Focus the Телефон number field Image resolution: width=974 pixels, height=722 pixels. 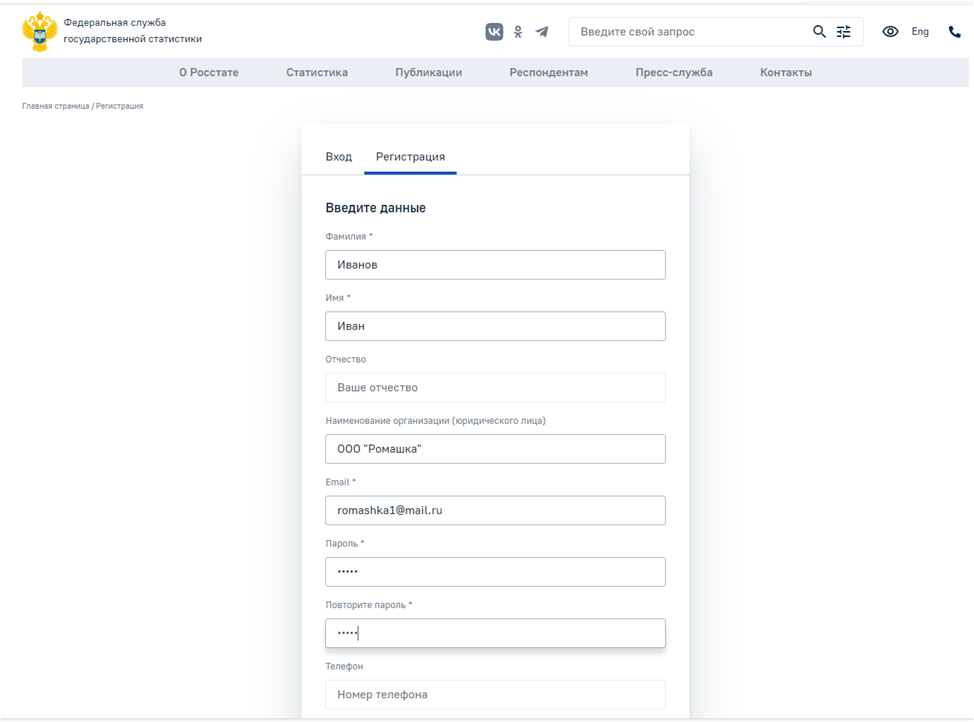click(495, 695)
